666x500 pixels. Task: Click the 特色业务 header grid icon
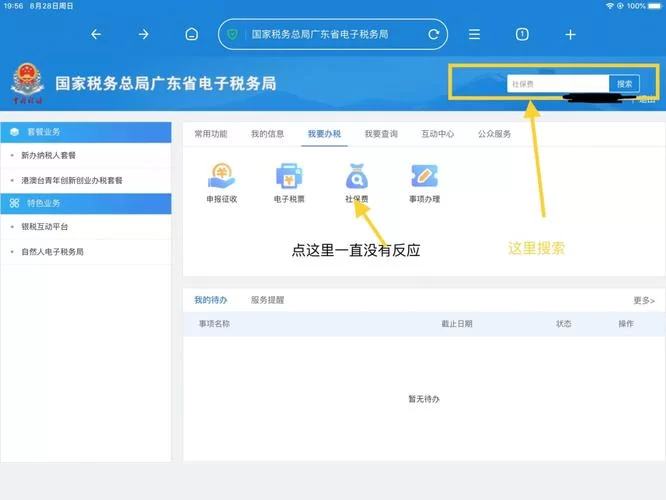click(14, 203)
